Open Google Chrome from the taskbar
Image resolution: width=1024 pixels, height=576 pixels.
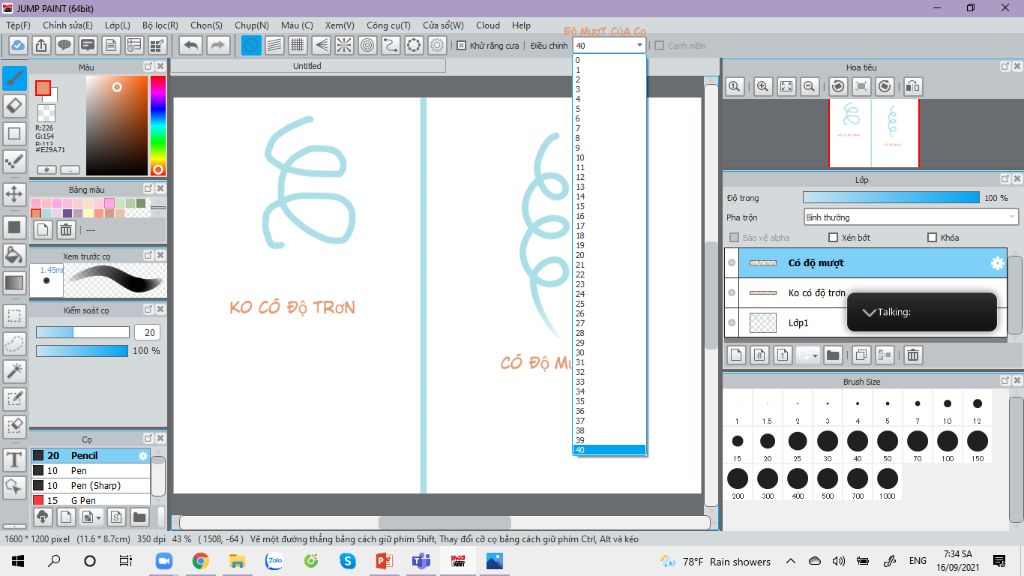pyautogui.click(x=200, y=561)
